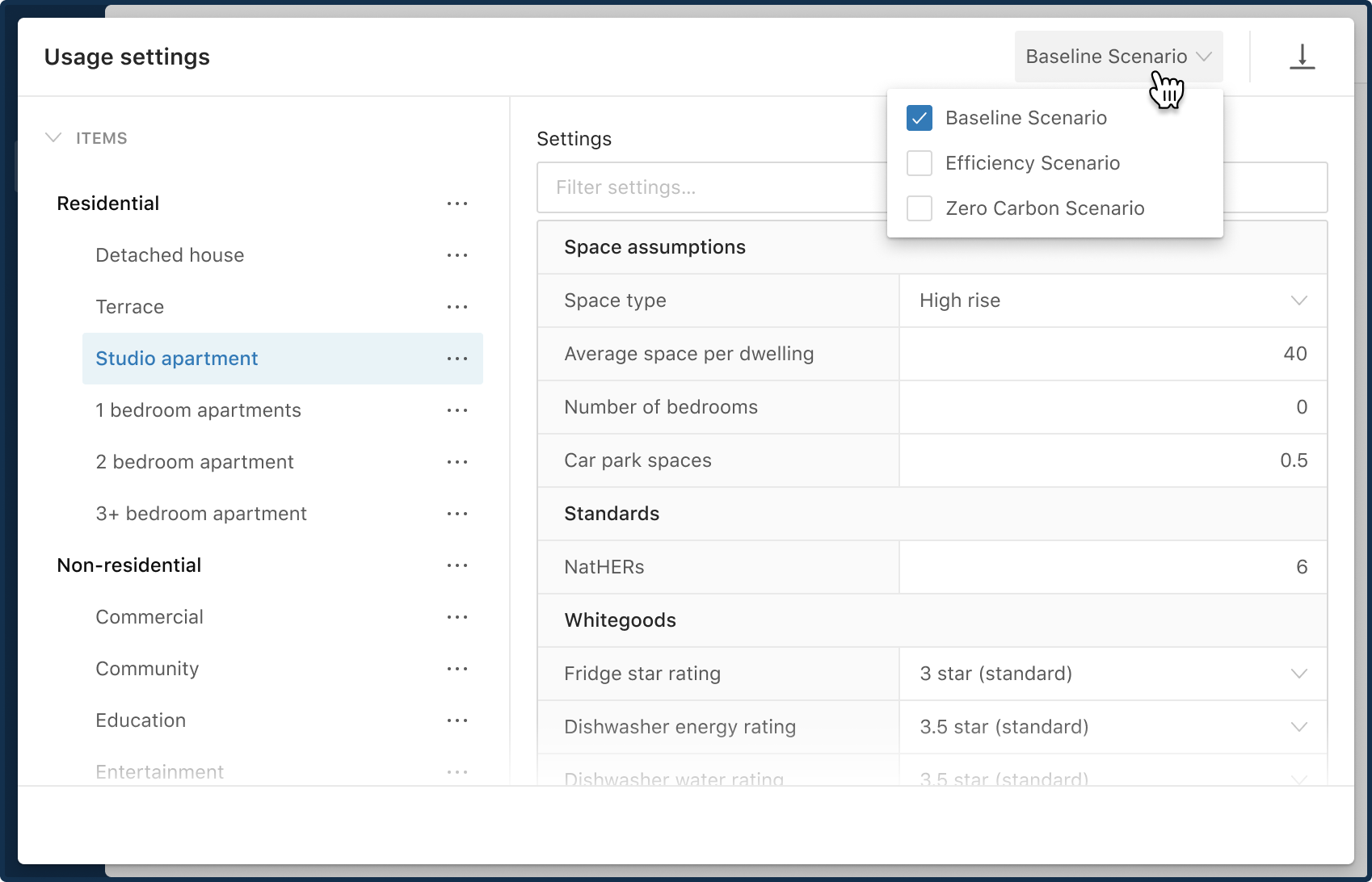Image resolution: width=1372 pixels, height=882 pixels.
Task: Click the NatHERs label
Action: [x=604, y=567]
